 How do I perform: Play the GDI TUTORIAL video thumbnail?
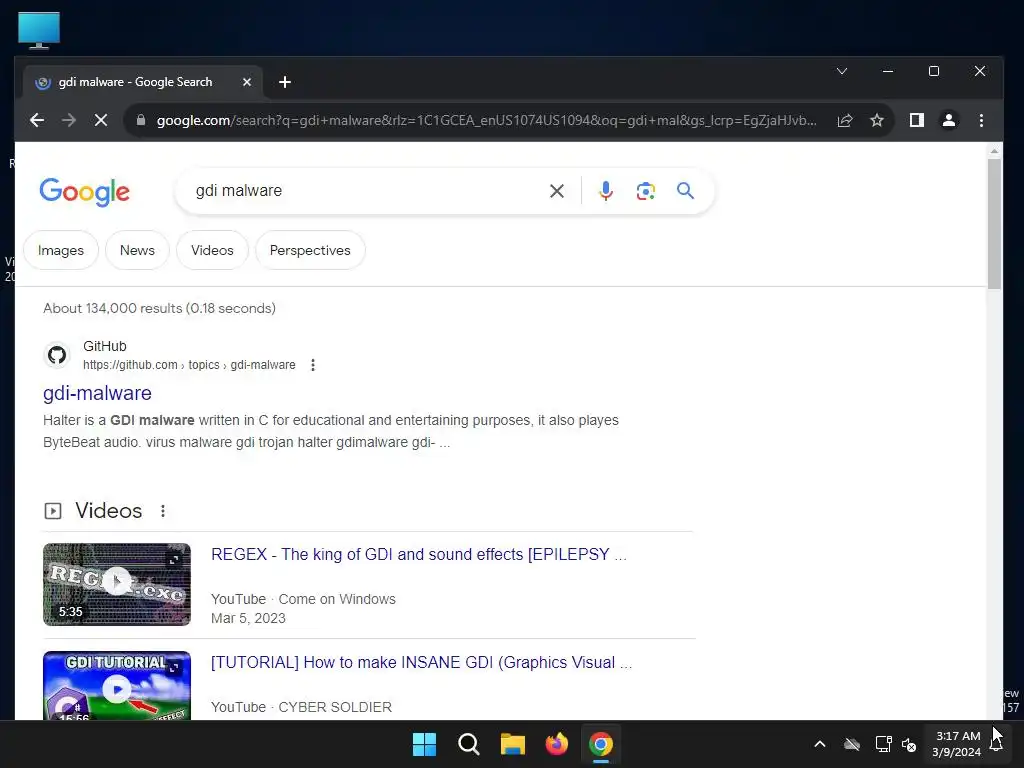117,686
